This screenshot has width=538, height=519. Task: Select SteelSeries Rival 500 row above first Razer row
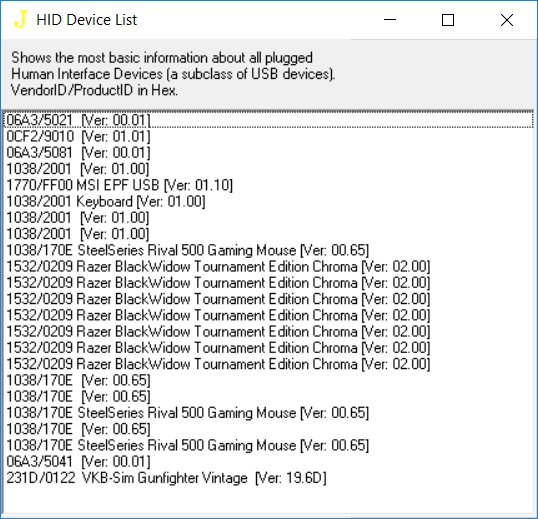tap(269, 250)
